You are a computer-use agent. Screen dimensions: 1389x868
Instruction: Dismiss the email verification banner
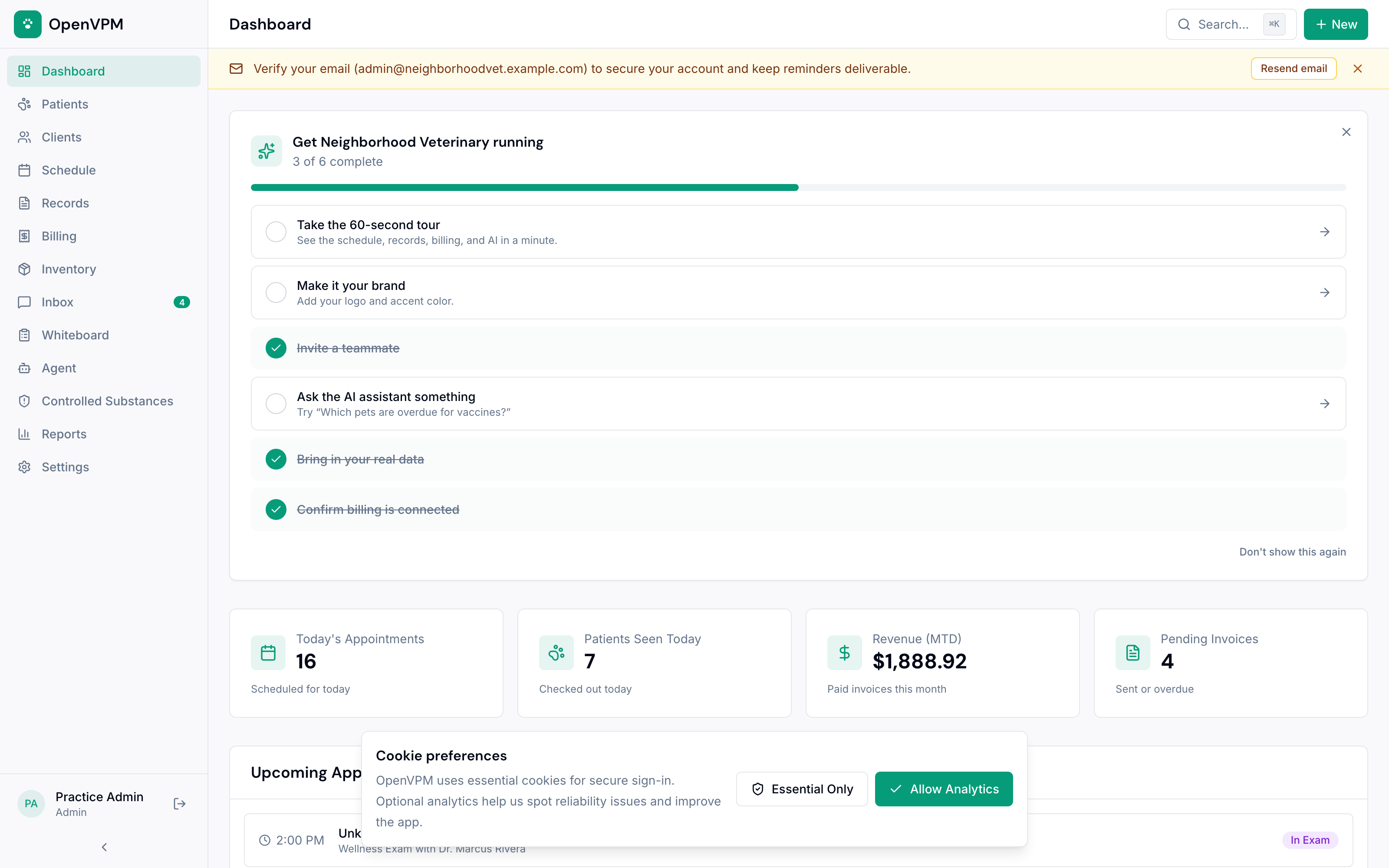1357,69
